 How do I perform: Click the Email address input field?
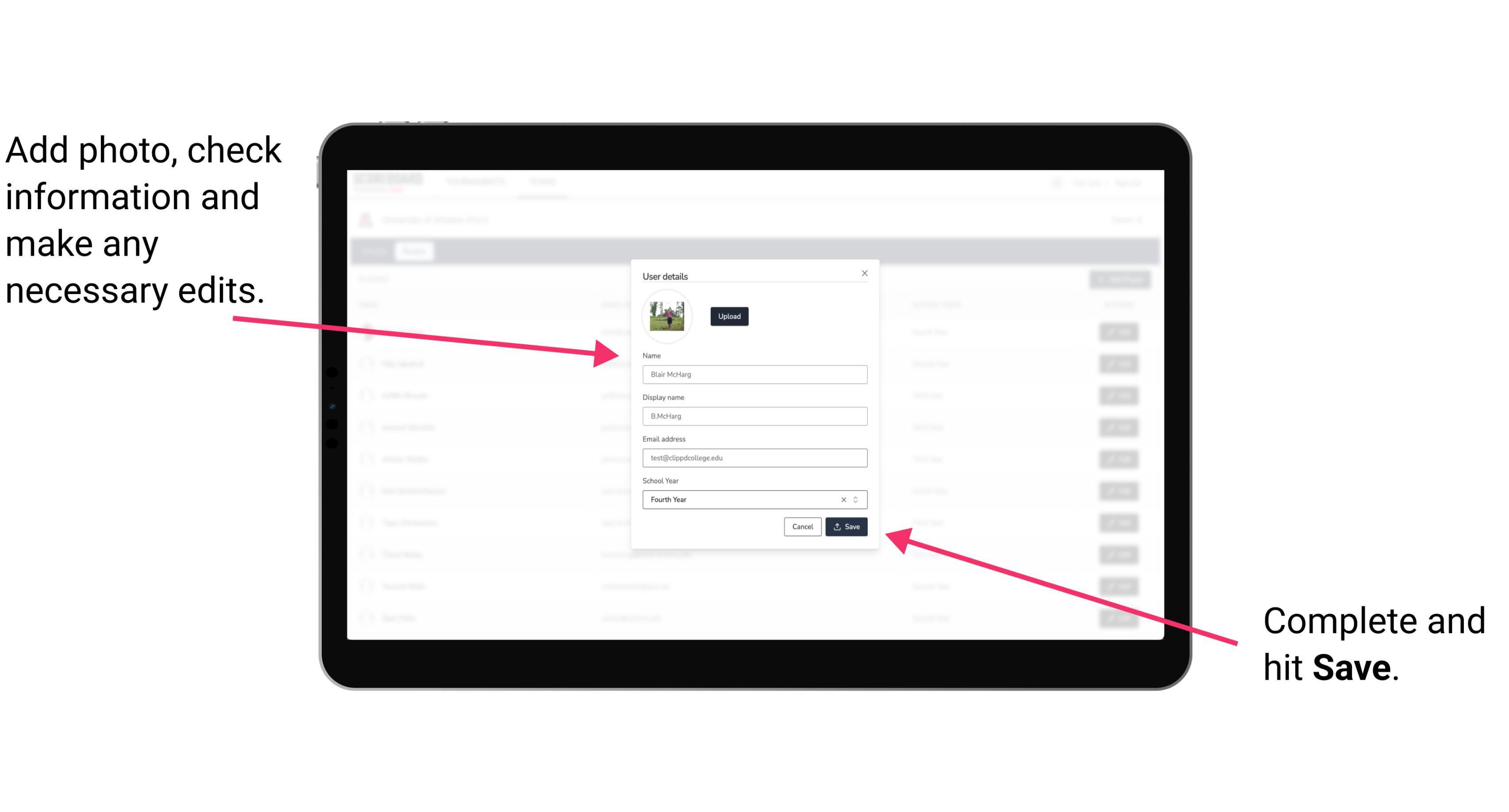755,458
